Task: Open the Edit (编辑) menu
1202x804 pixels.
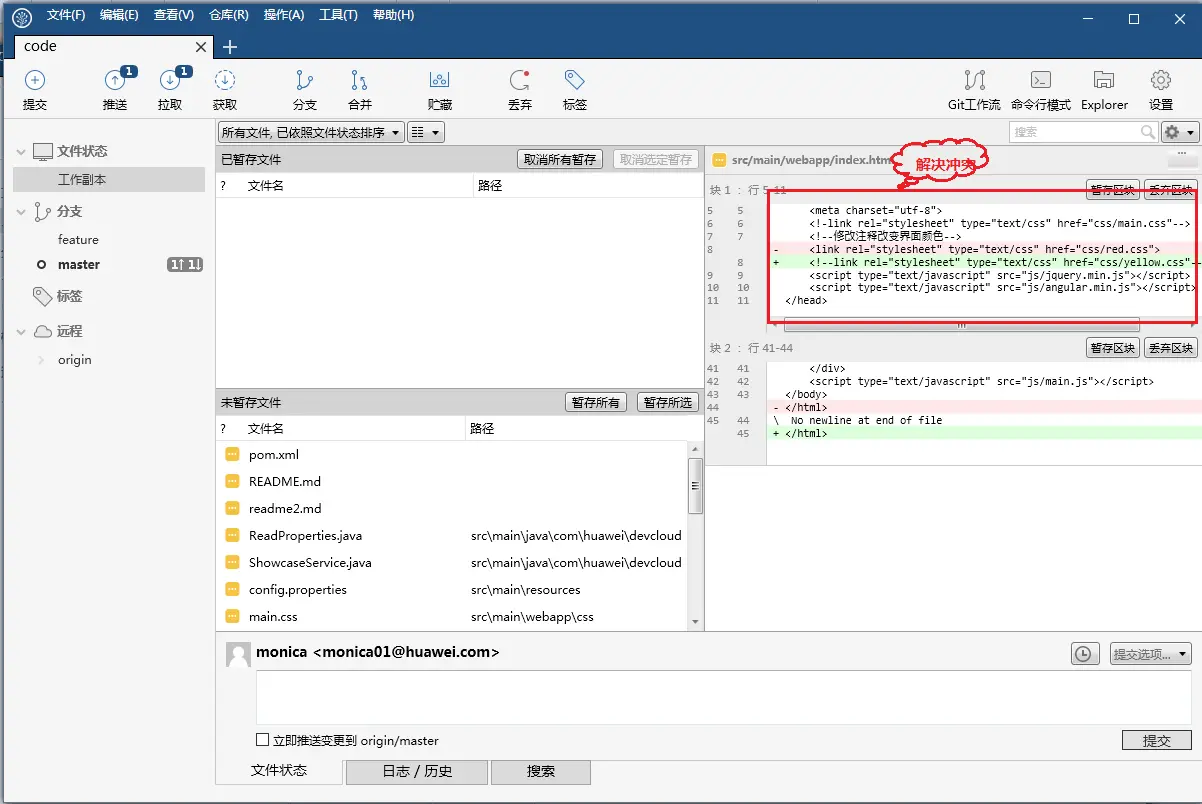Action: tap(120, 15)
